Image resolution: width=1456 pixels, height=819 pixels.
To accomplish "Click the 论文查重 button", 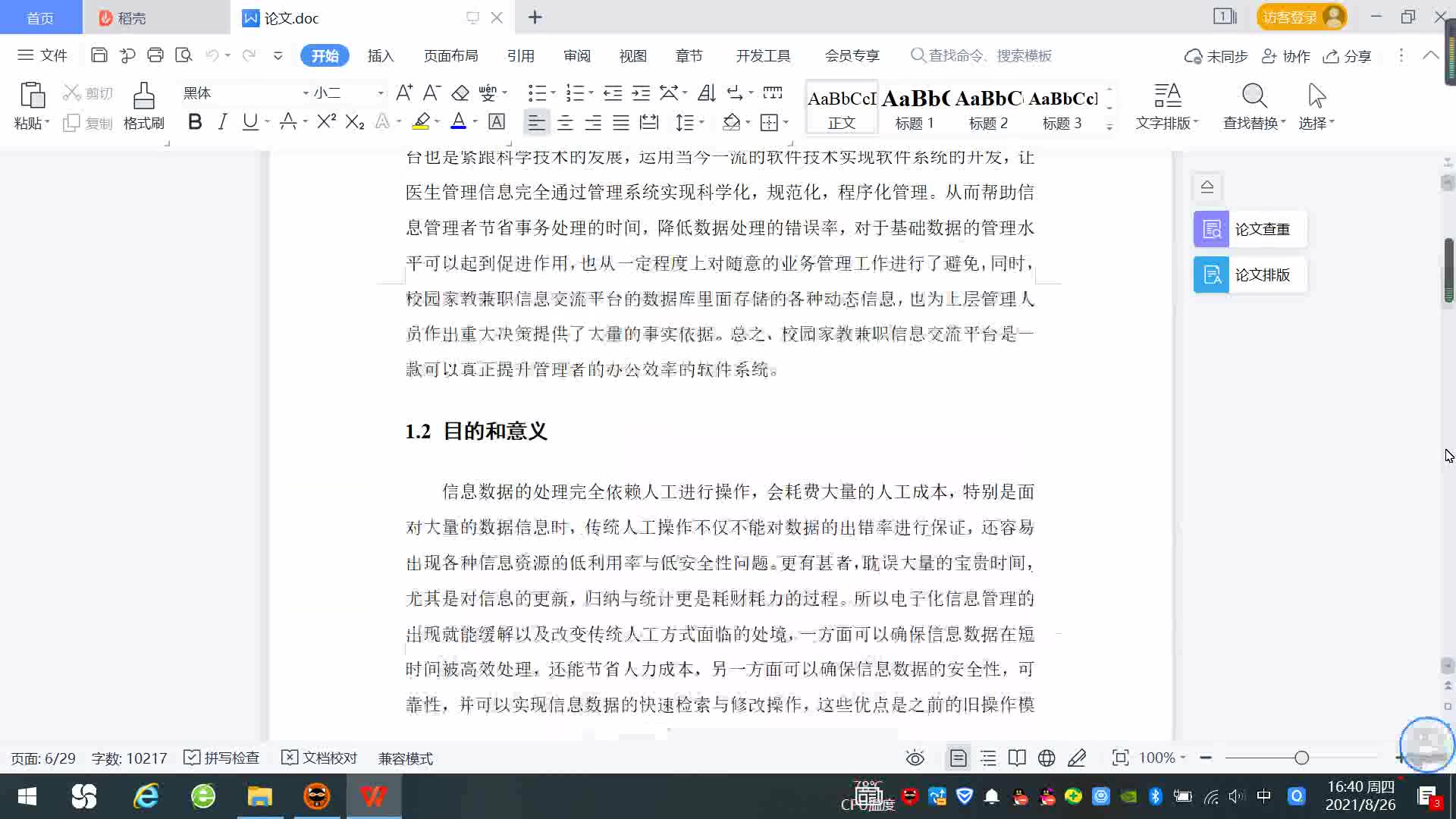I will pyautogui.click(x=1250, y=229).
